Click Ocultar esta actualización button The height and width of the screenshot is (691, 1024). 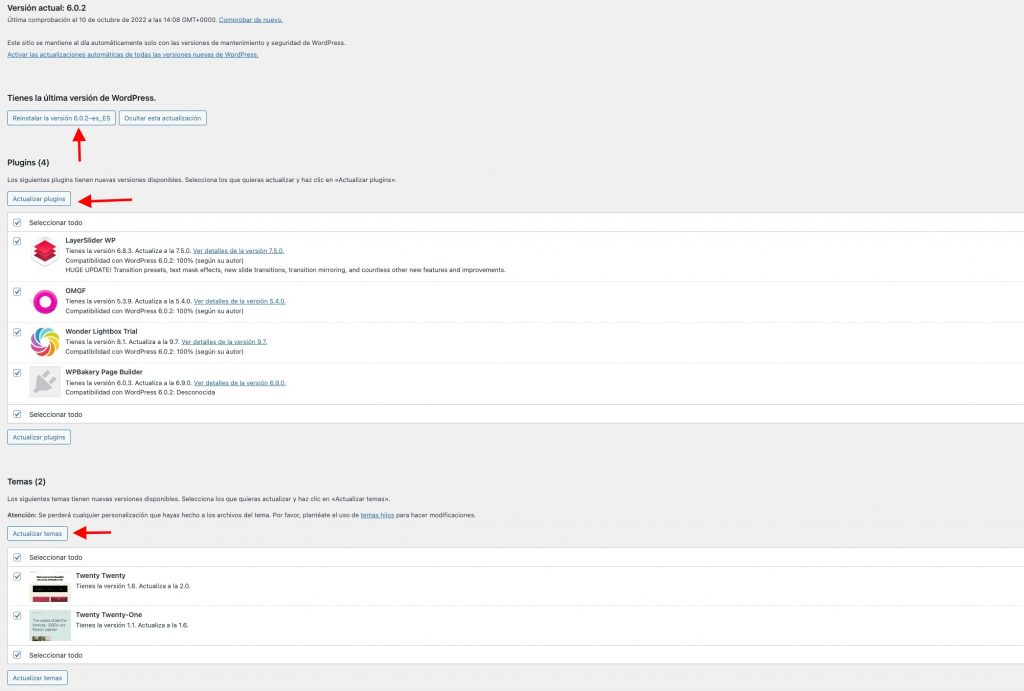[163, 118]
